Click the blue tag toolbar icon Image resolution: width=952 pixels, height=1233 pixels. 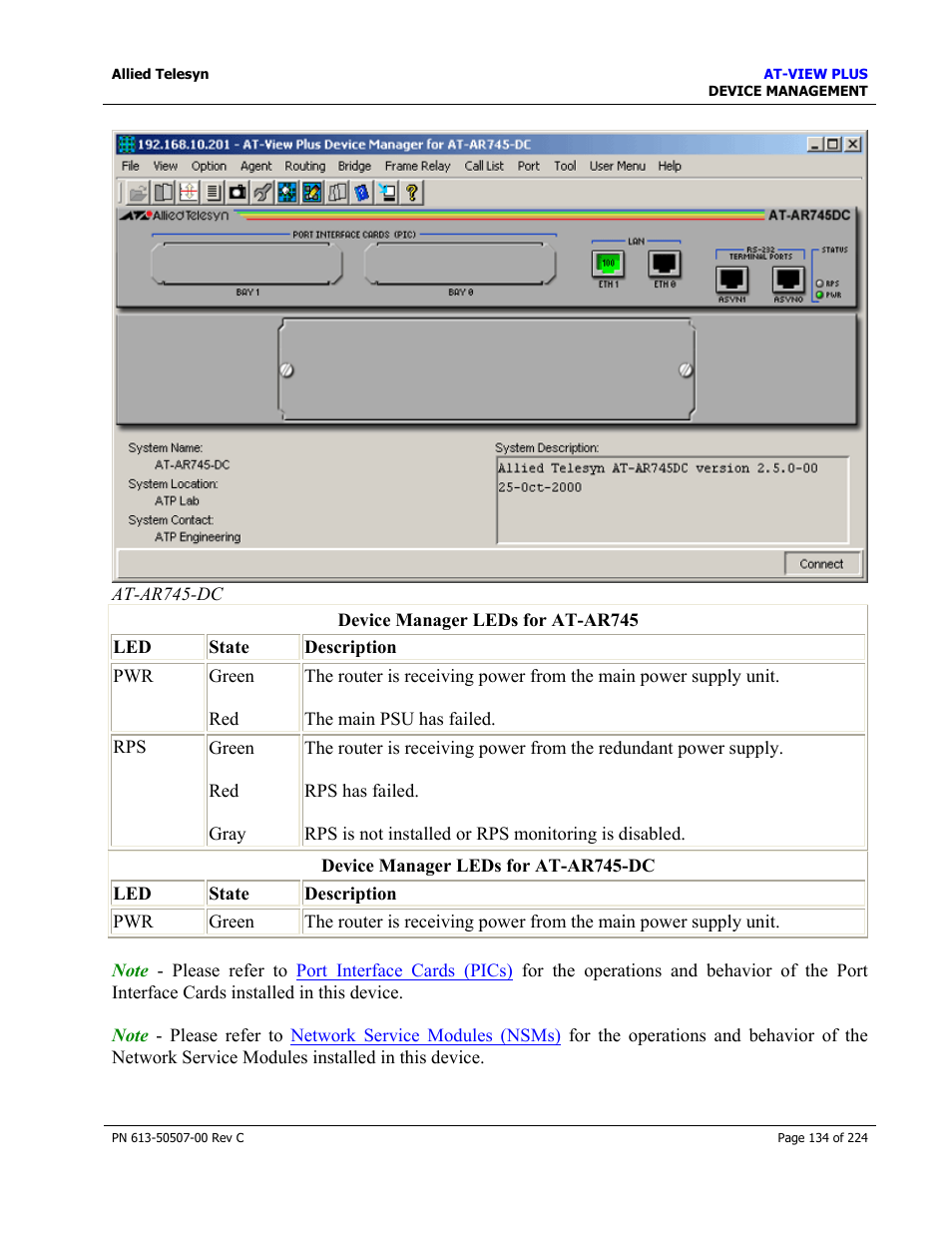coord(362,193)
